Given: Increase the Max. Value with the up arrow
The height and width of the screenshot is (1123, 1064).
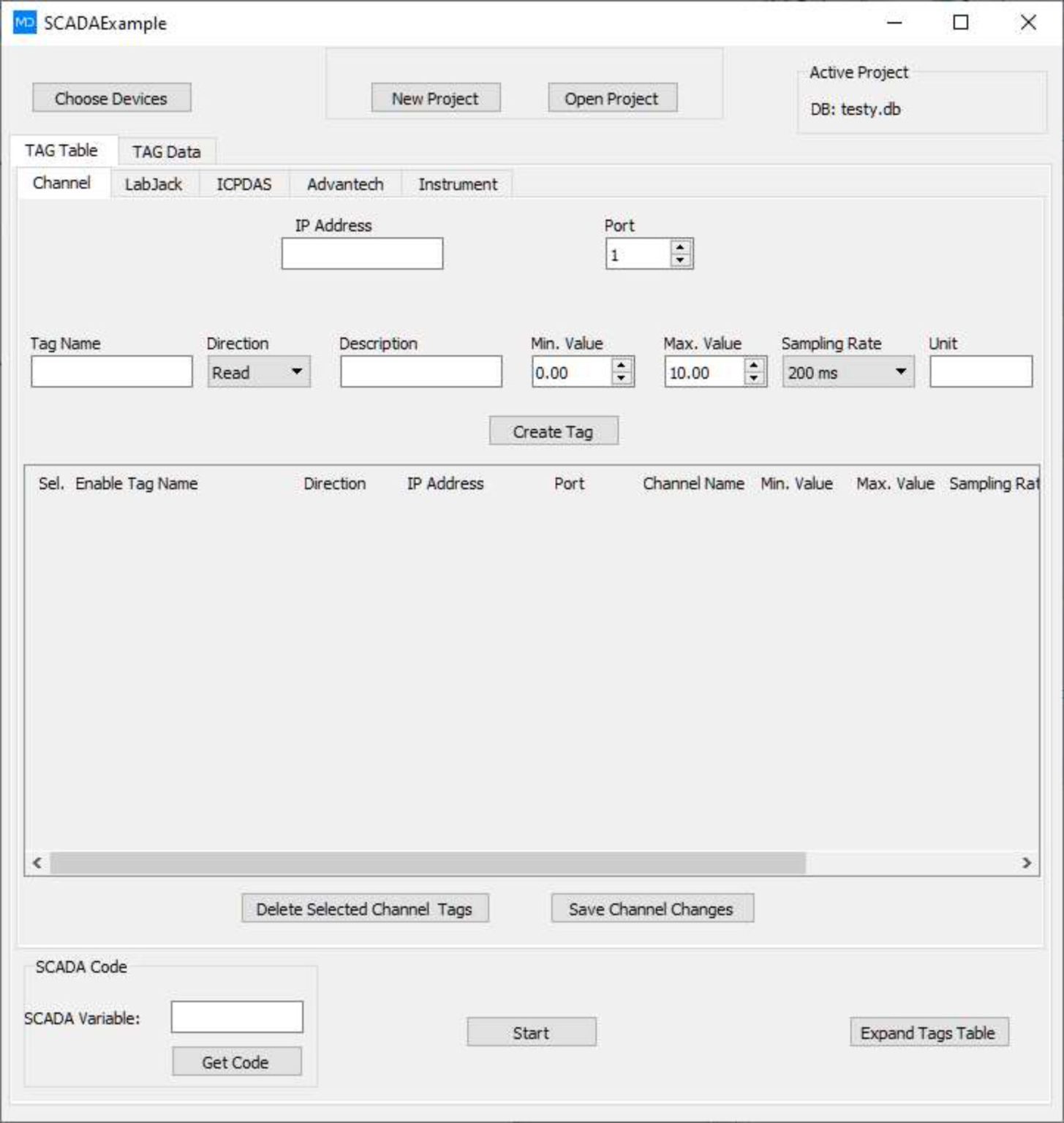Looking at the screenshot, I should pos(752,365).
